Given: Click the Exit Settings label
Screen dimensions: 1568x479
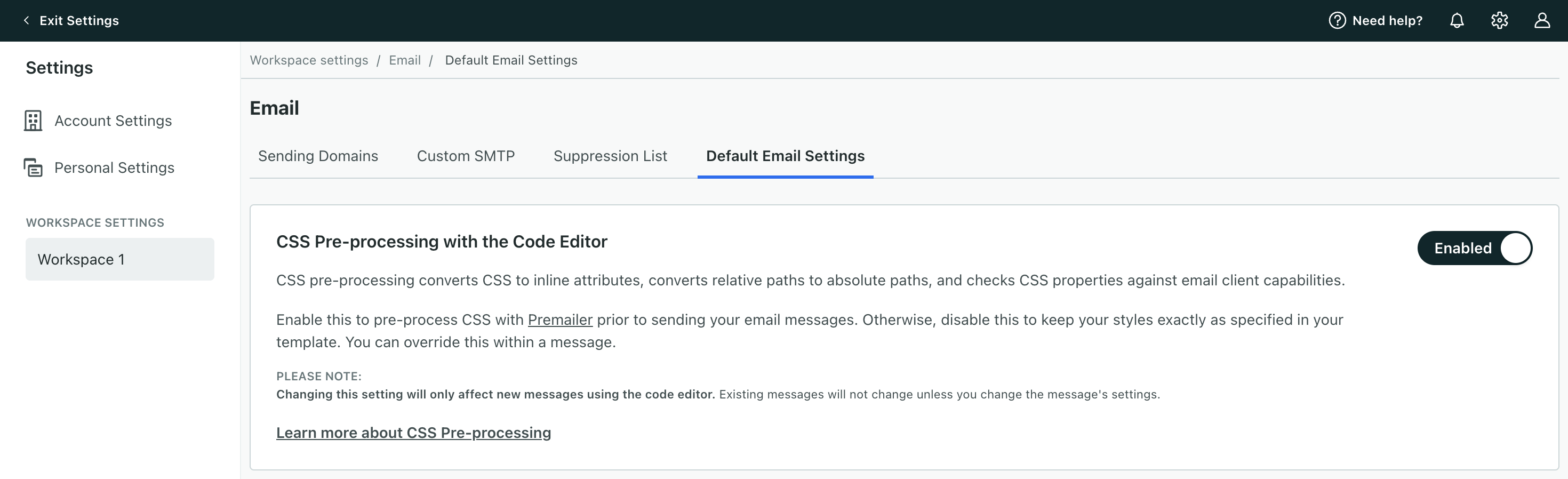Looking at the screenshot, I should click(79, 21).
